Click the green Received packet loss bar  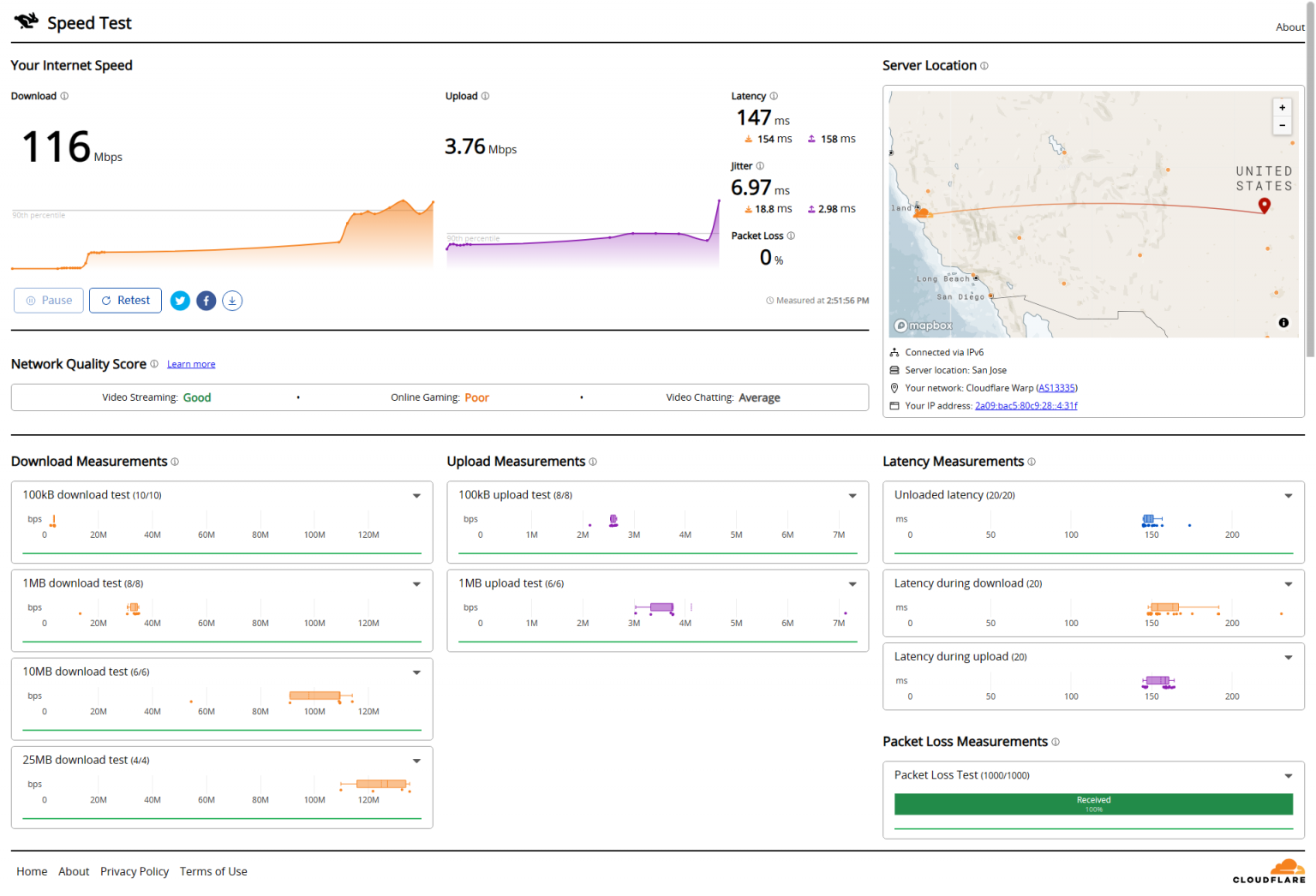(1093, 803)
